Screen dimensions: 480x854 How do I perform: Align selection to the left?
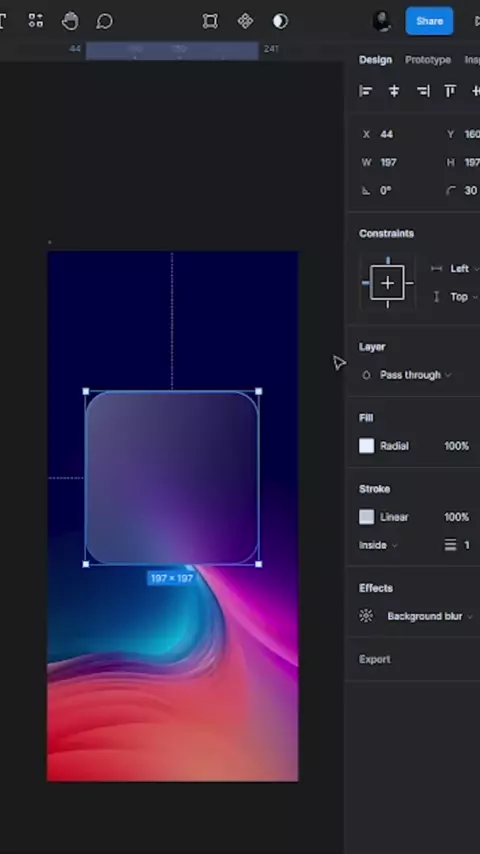[366, 91]
